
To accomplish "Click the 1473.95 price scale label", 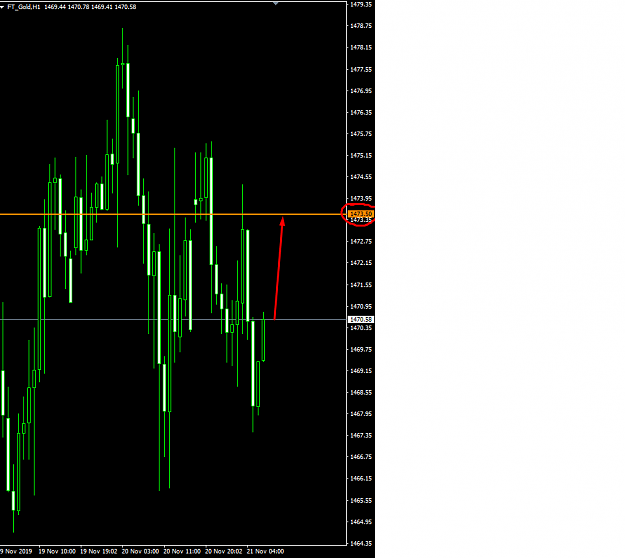I will click(361, 198).
